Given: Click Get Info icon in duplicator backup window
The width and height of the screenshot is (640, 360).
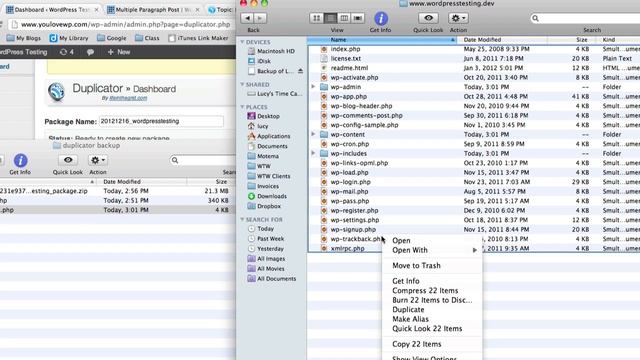Looking at the screenshot, I should point(20,160).
